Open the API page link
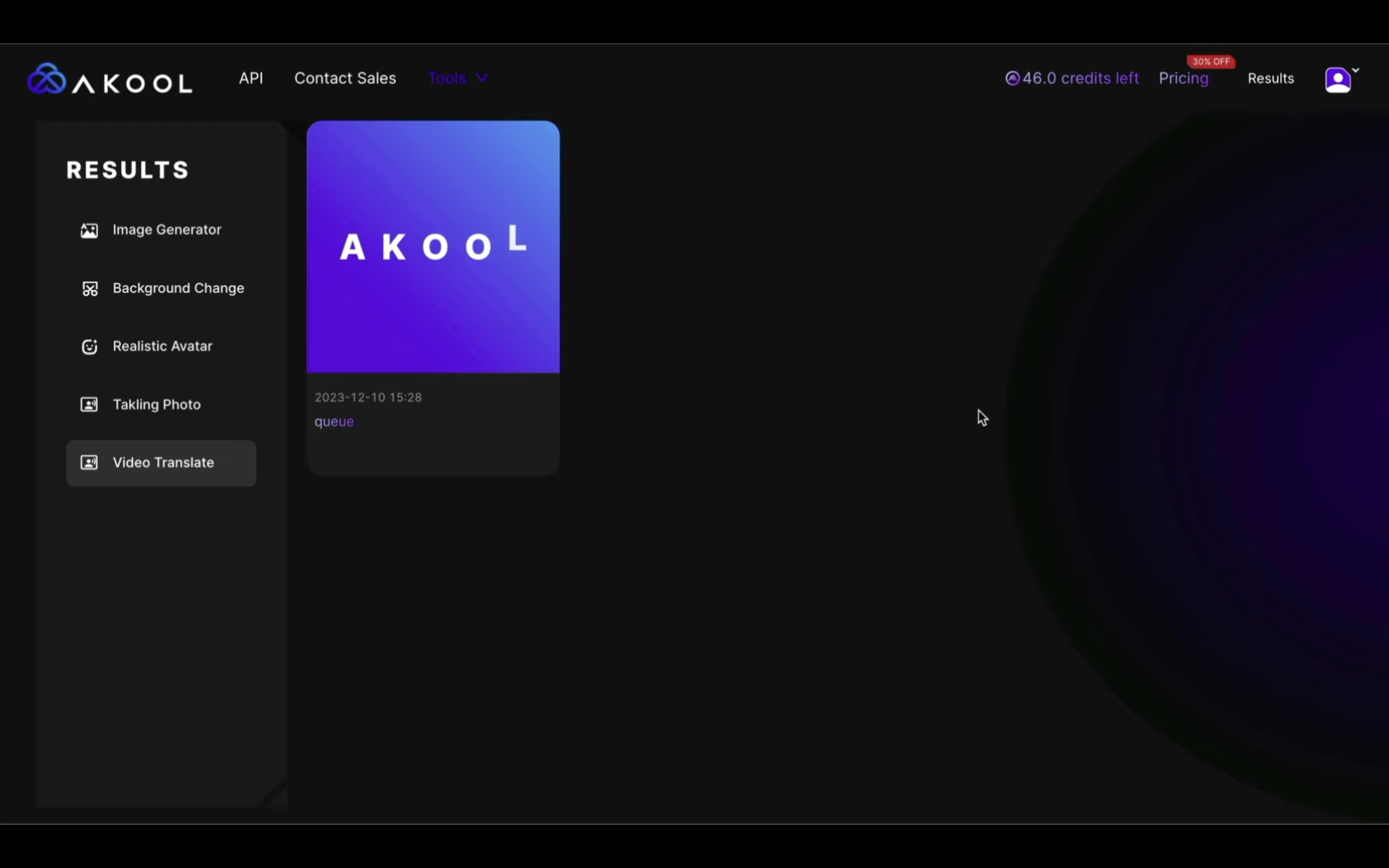 point(251,78)
